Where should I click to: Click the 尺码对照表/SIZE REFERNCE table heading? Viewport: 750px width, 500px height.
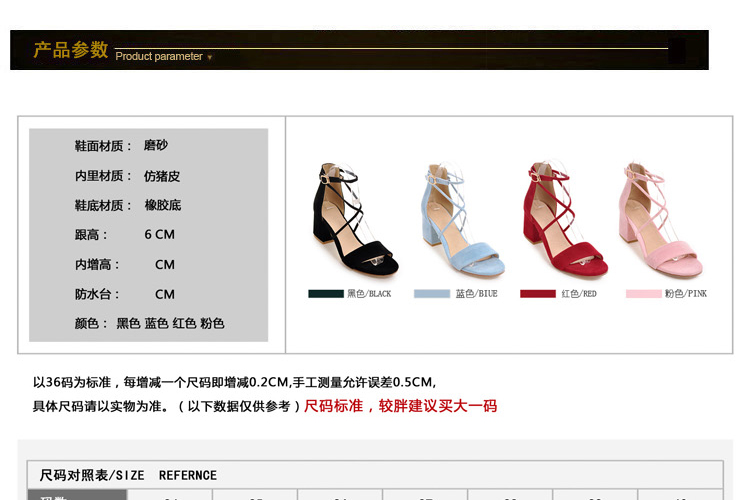point(128,475)
